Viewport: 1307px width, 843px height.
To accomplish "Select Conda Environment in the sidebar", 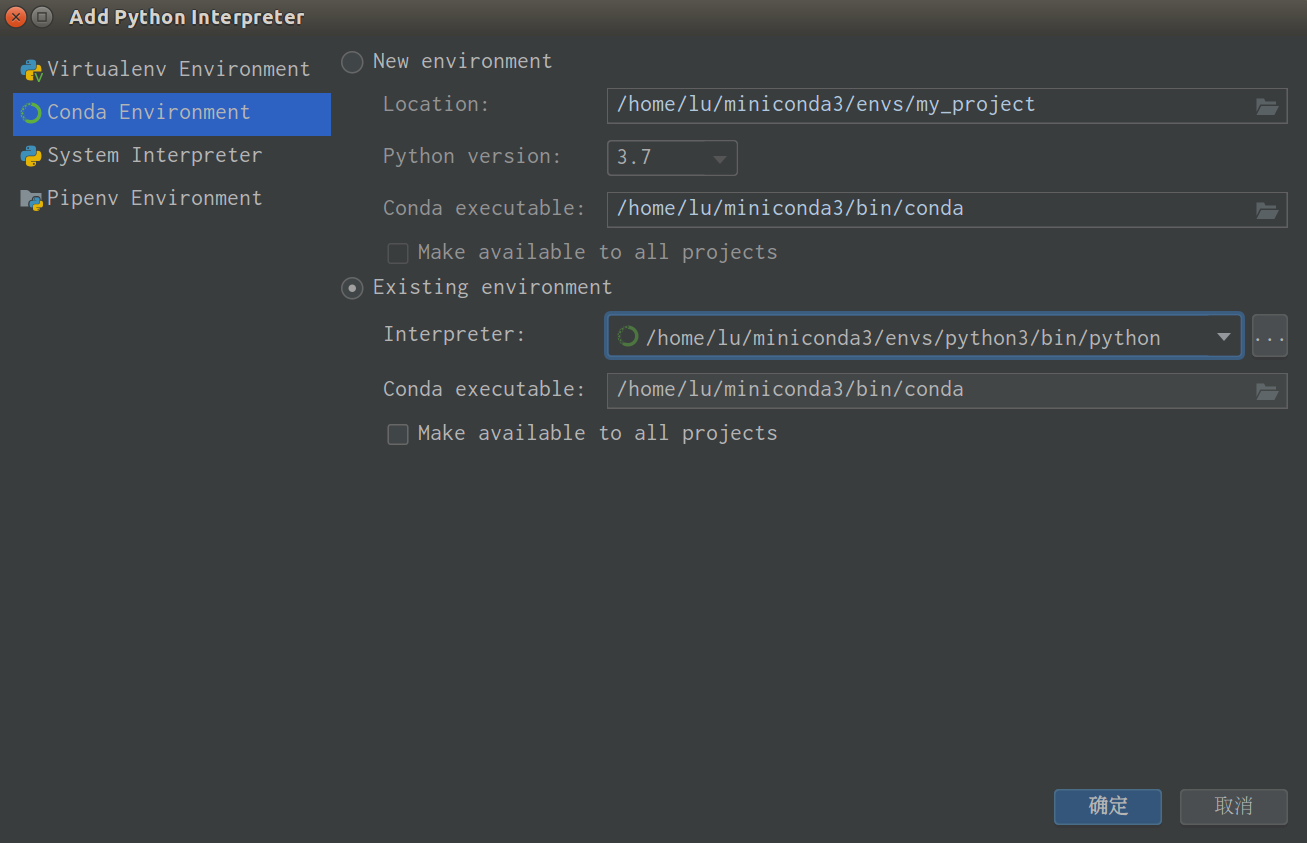I will pyautogui.click(x=172, y=113).
